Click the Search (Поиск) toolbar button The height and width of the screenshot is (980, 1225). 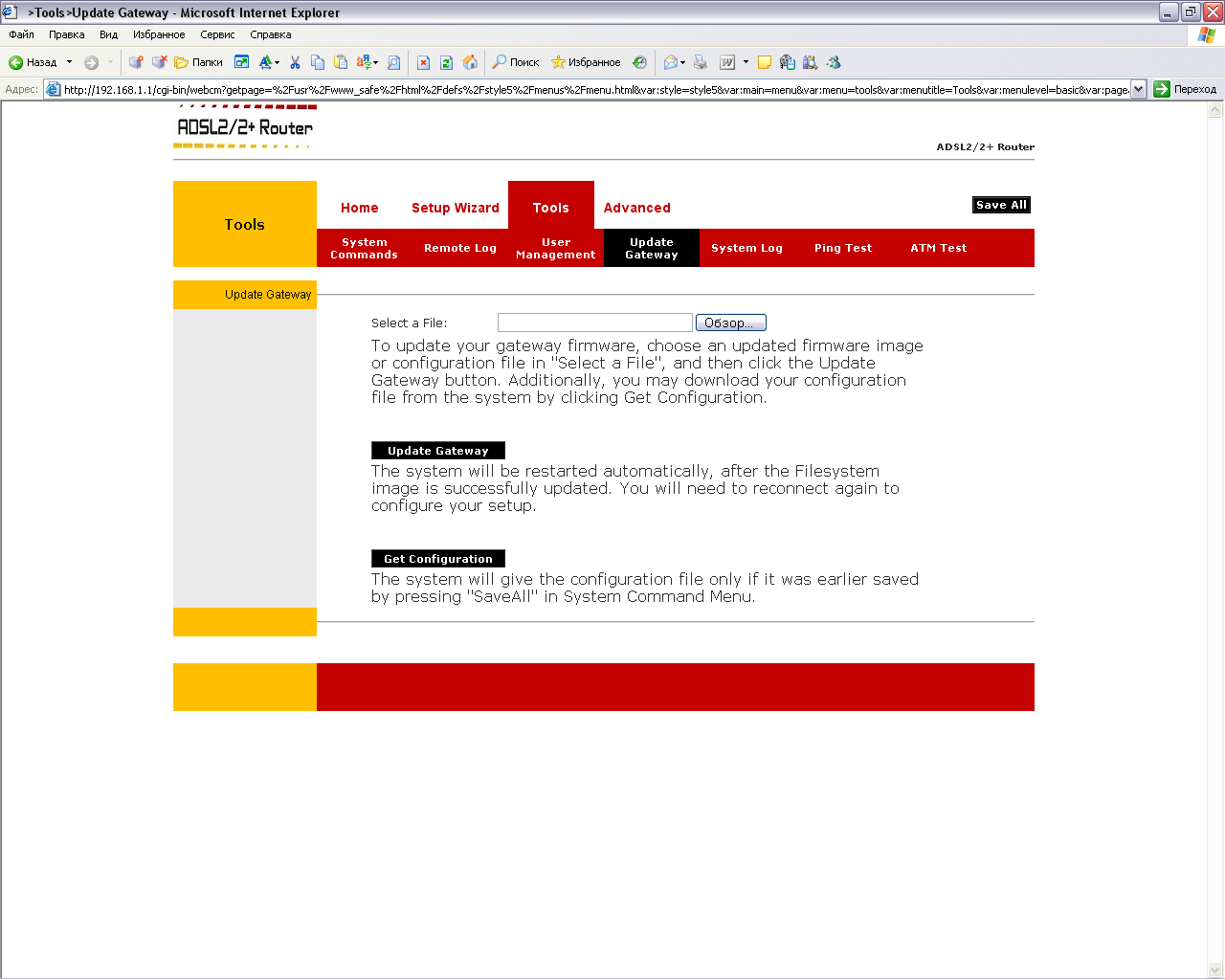516,62
